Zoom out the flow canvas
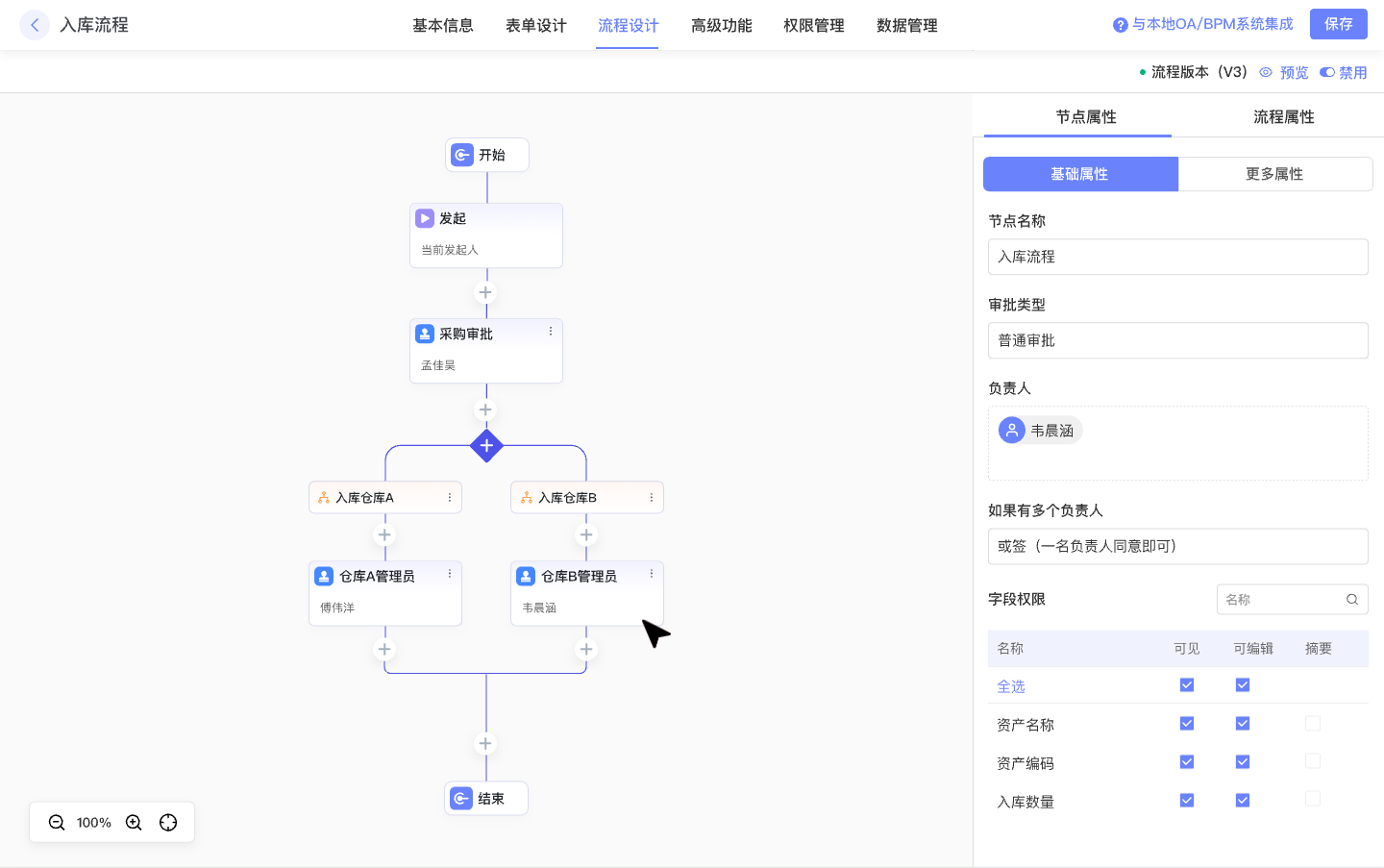 pyautogui.click(x=57, y=823)
